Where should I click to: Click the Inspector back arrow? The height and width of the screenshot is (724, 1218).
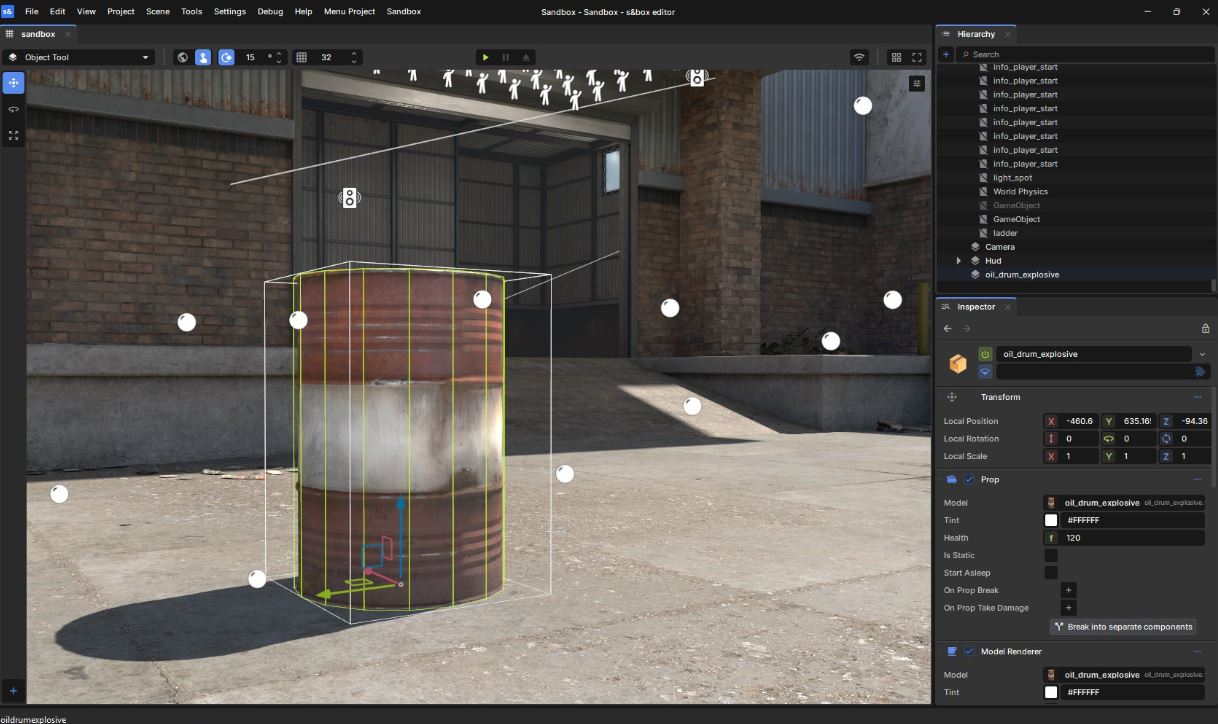click(948, 328)
